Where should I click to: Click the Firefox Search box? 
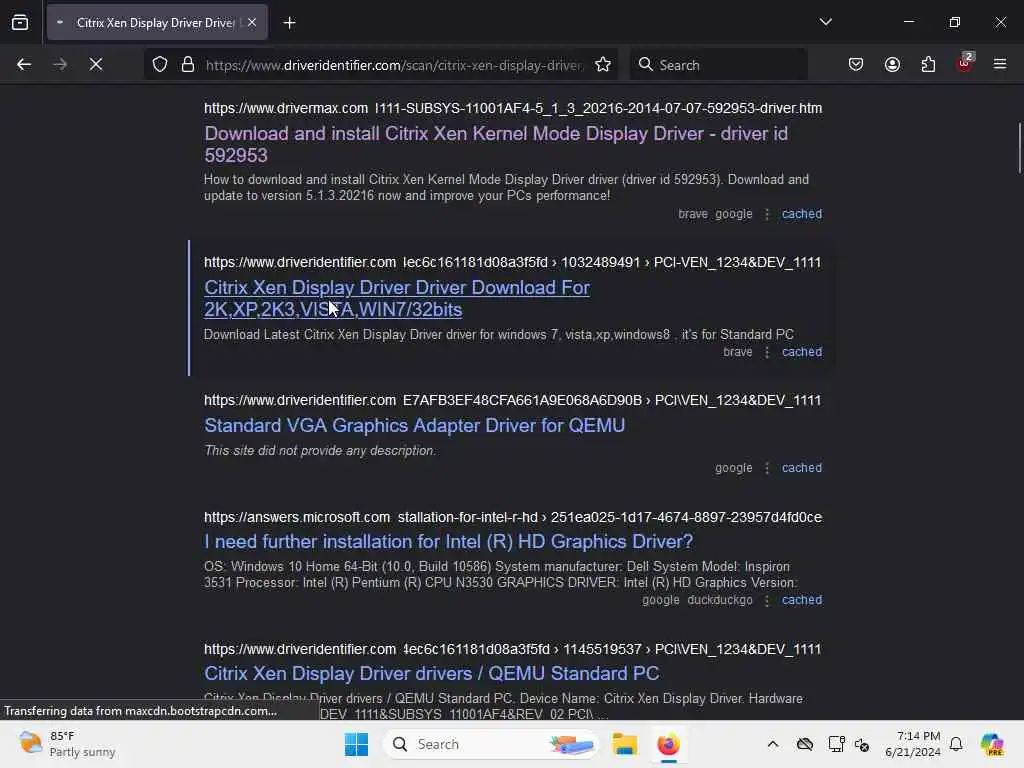718,65
